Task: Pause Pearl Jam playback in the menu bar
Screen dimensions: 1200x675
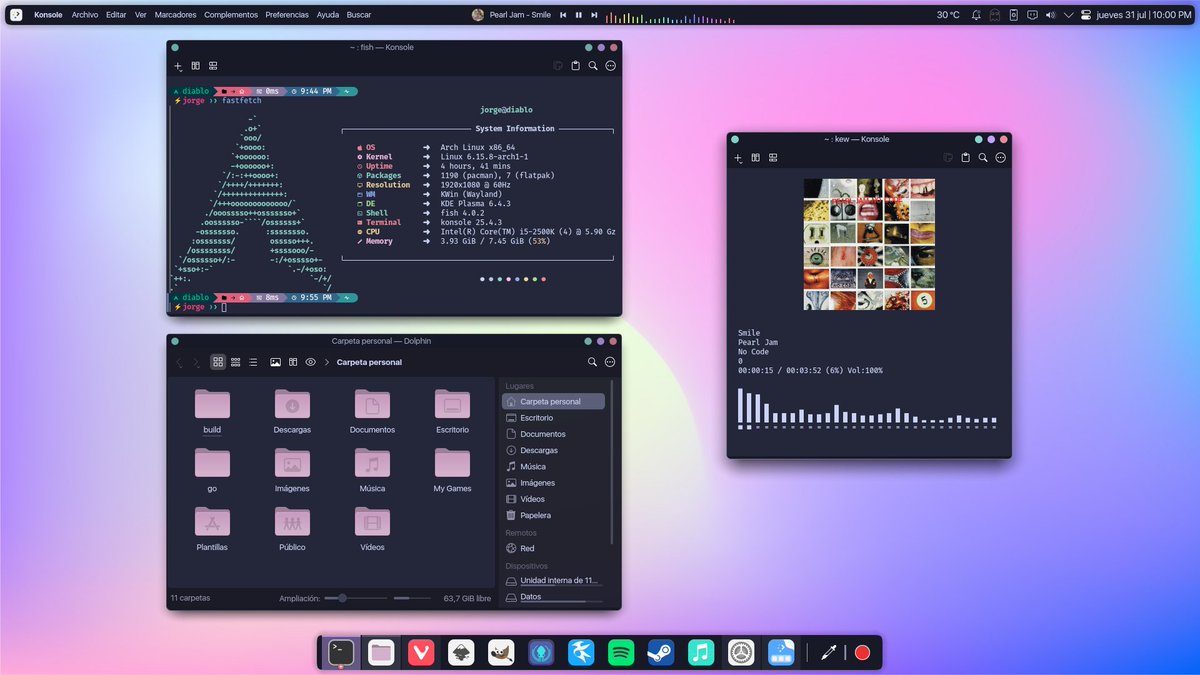Action: pyautogui.click(x=579, y=14)
